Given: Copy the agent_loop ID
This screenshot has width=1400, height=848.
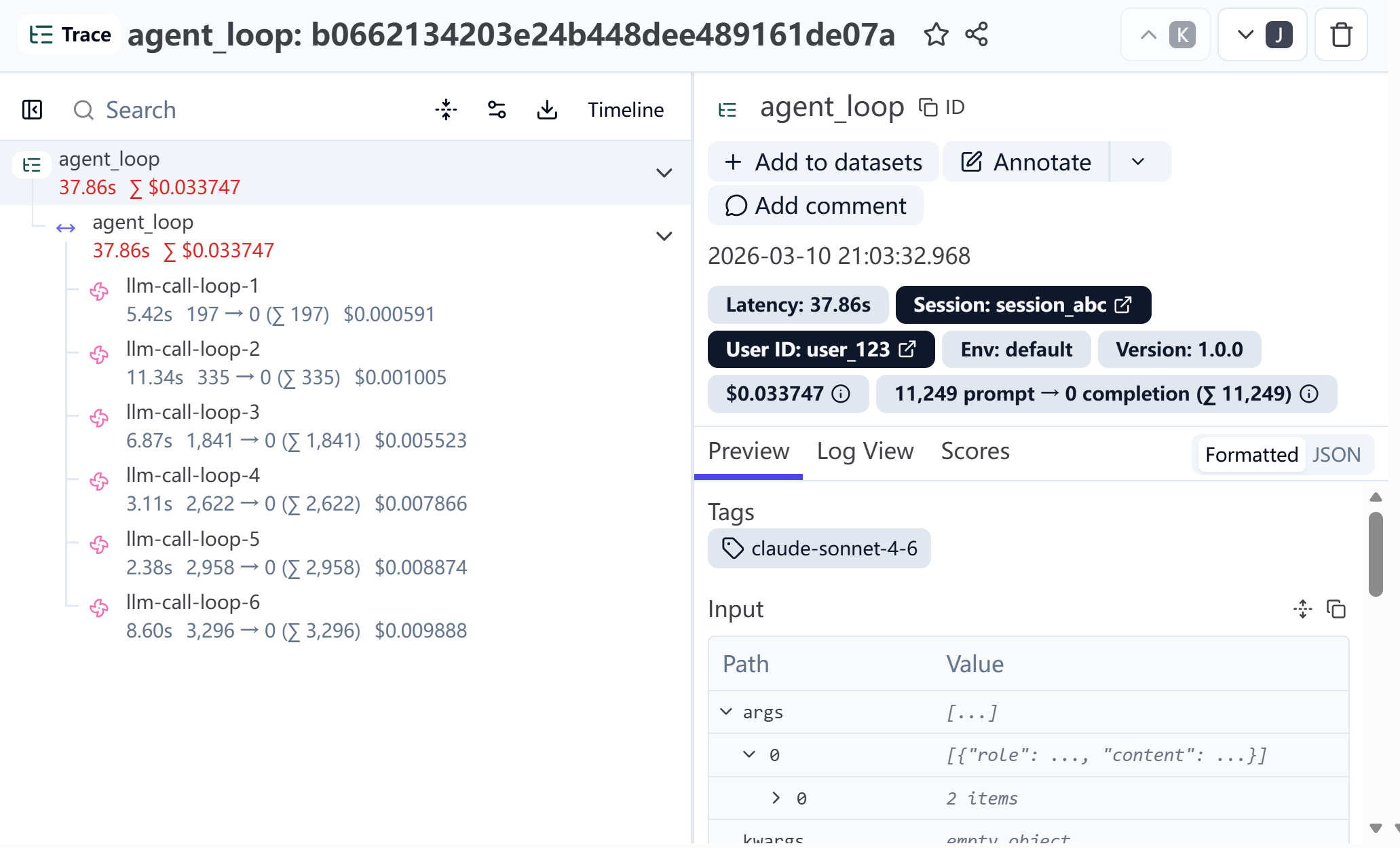Looking at the screenshot, I should [941, 107].
